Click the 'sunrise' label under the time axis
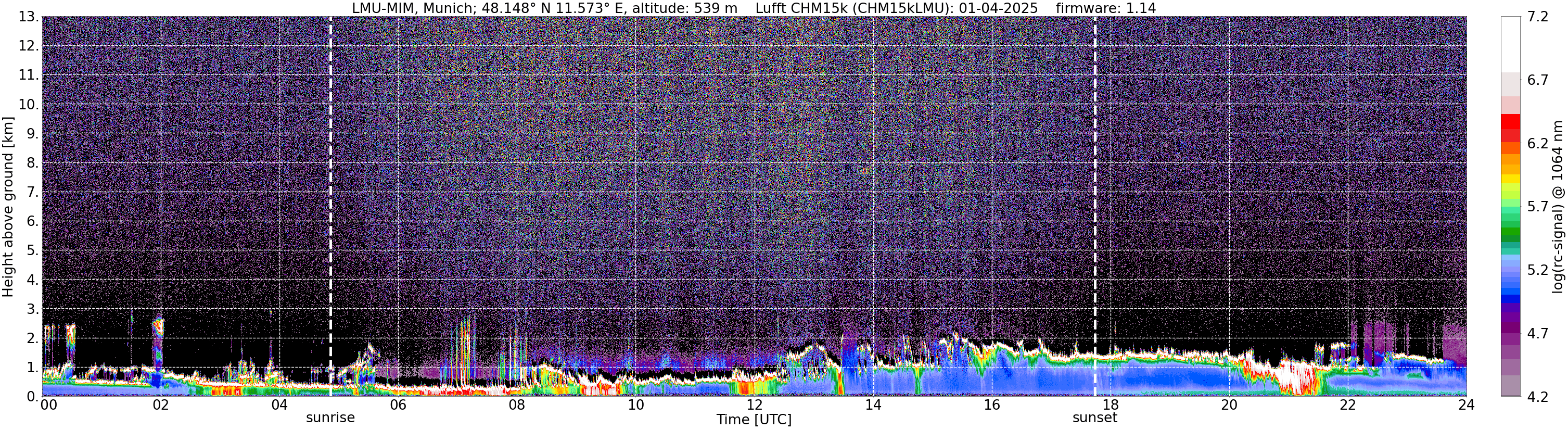 point(330,418)
